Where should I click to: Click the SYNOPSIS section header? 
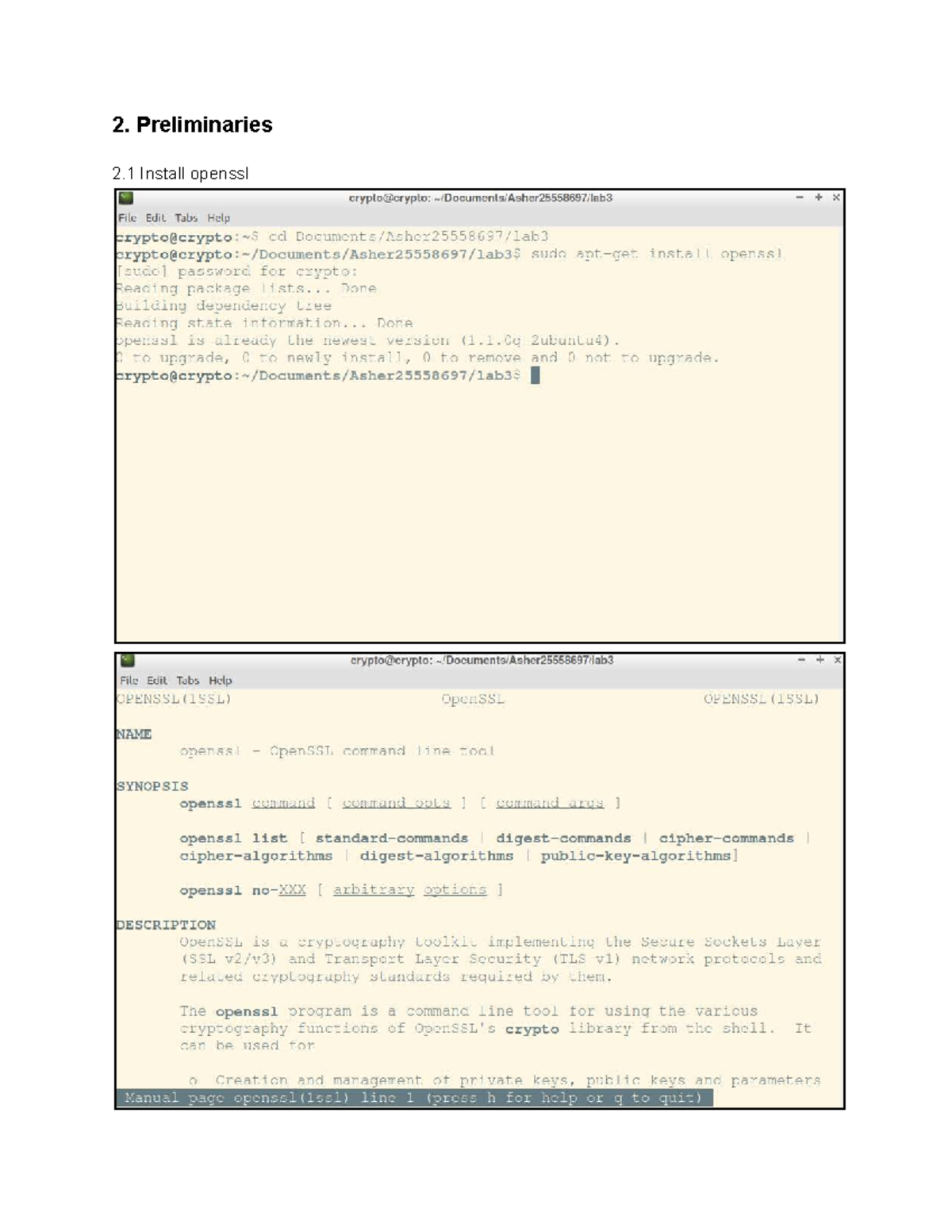coord(152,786)
